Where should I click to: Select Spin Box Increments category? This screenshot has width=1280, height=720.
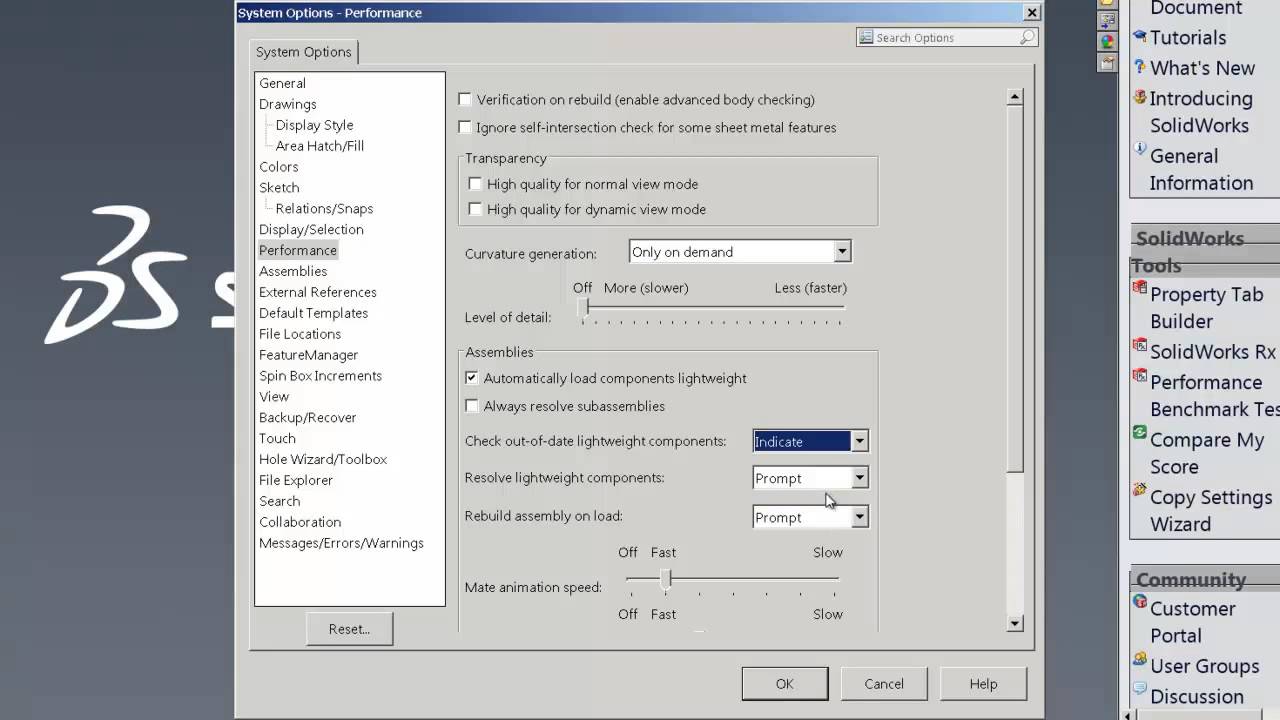coord(320,376)
